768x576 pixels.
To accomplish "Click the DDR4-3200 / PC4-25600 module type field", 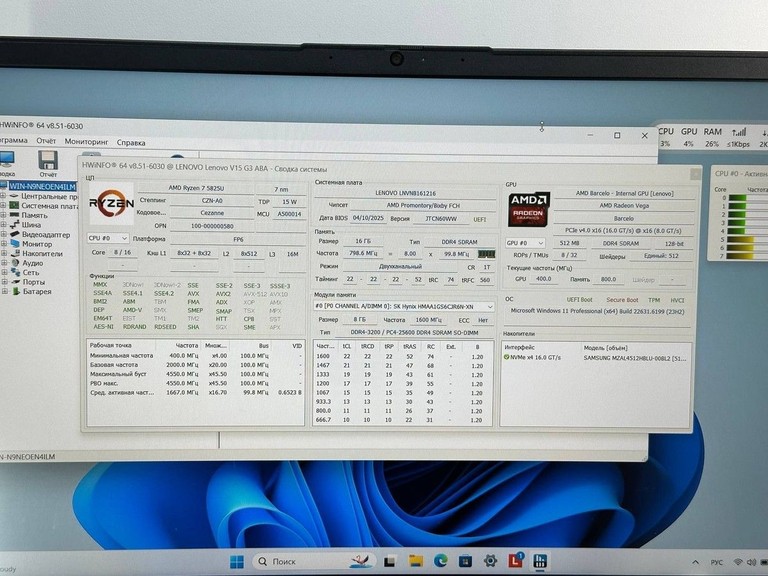I will click(x=414, y=333).
